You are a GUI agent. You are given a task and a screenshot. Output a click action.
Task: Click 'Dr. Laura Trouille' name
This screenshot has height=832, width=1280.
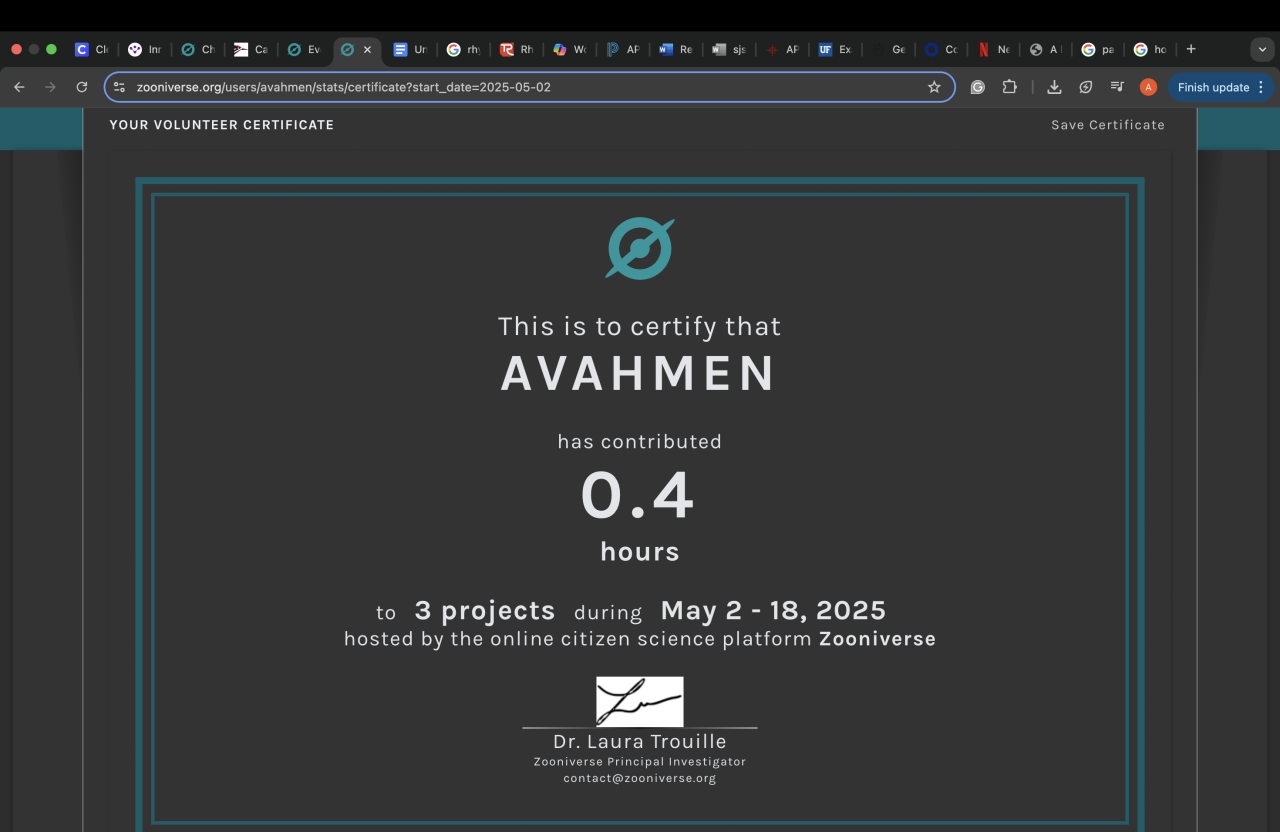tap(640, 742)
